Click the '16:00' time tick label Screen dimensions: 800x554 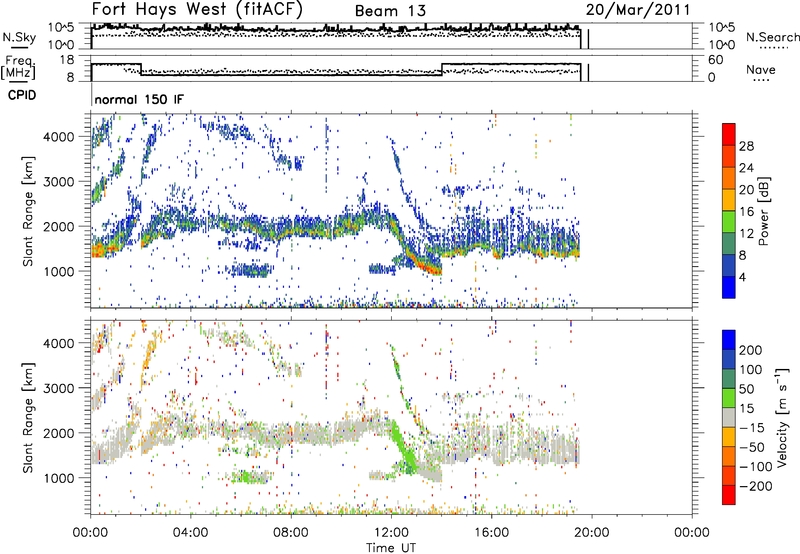pos(491,533)
